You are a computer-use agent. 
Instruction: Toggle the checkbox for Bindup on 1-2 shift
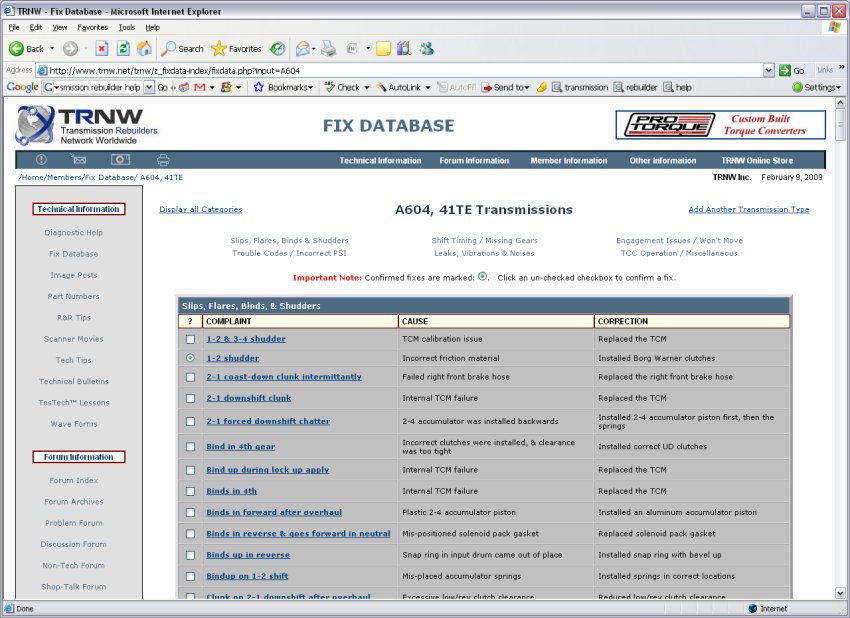tap(190, 576)
